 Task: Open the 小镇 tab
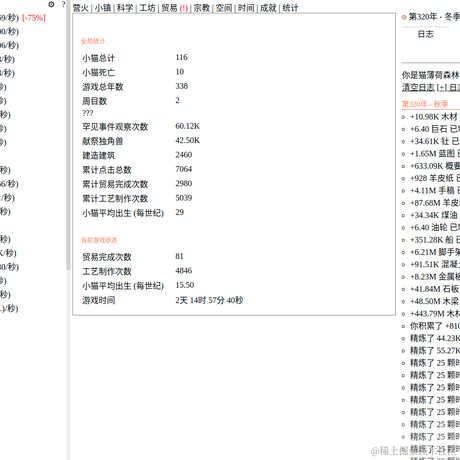click(103, 8)
